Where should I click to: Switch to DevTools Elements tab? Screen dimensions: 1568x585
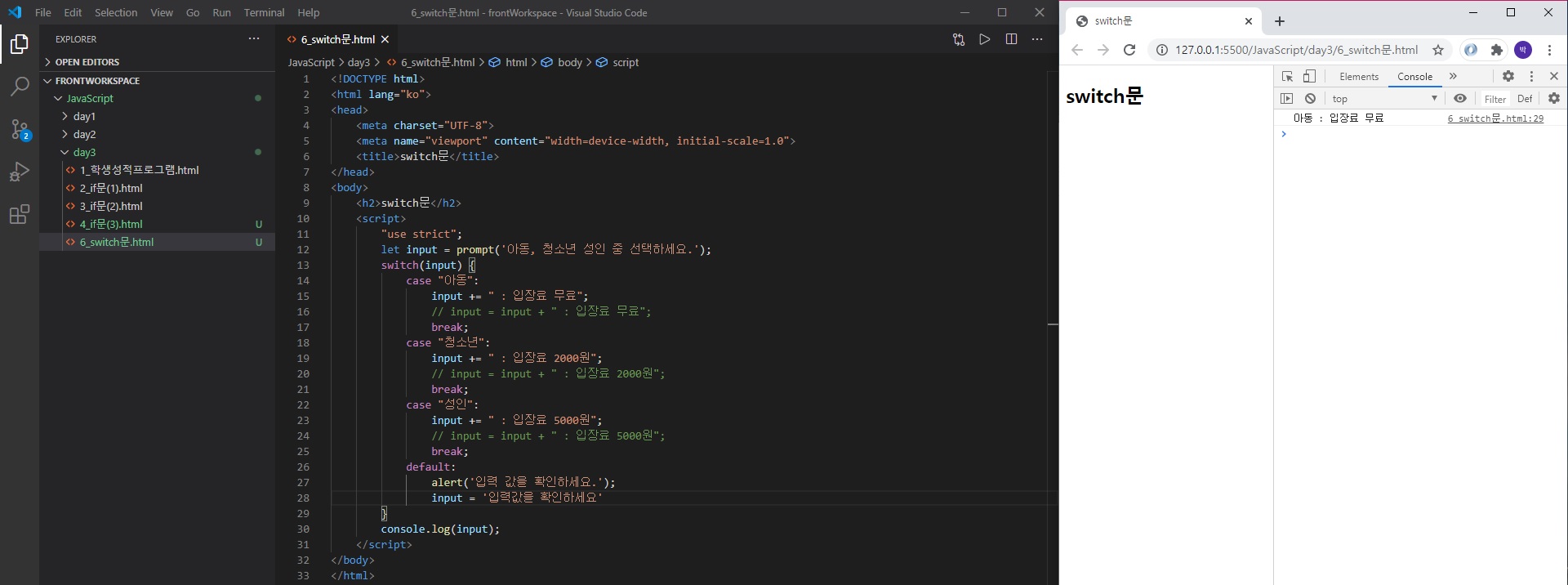(x=1359, y=76)
